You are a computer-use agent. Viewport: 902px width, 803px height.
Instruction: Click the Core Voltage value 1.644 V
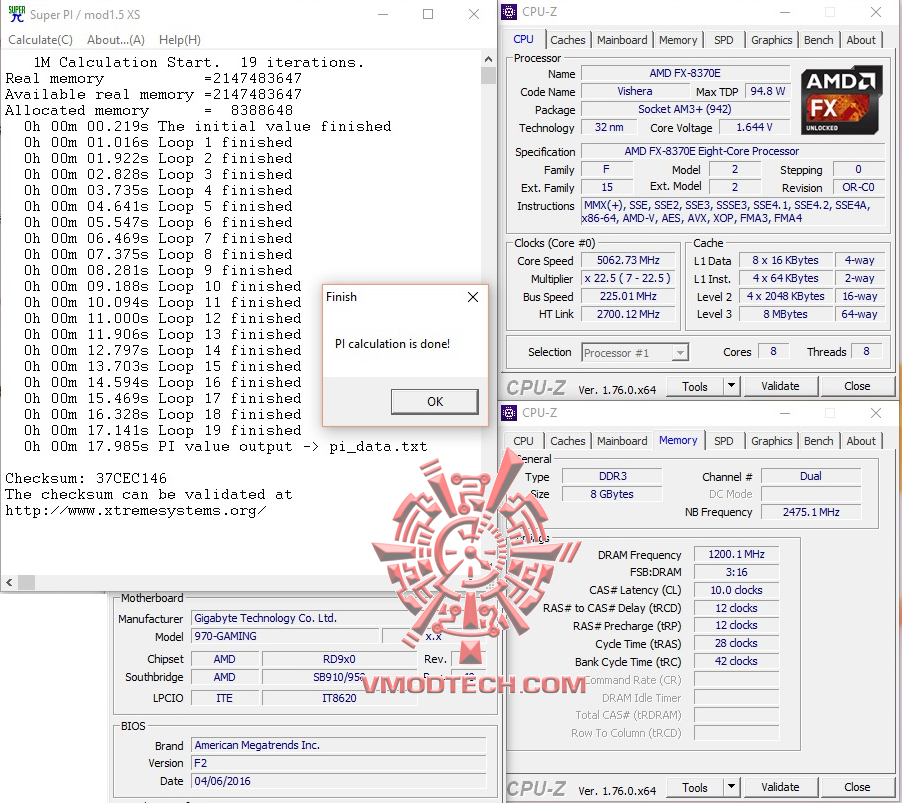(754, 127)
